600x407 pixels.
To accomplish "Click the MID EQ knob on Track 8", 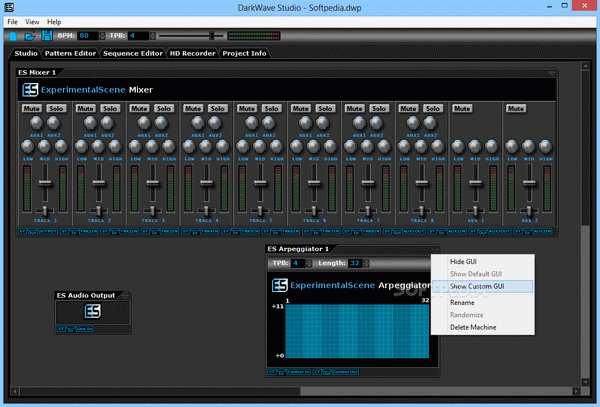I will tap(421, 146).
